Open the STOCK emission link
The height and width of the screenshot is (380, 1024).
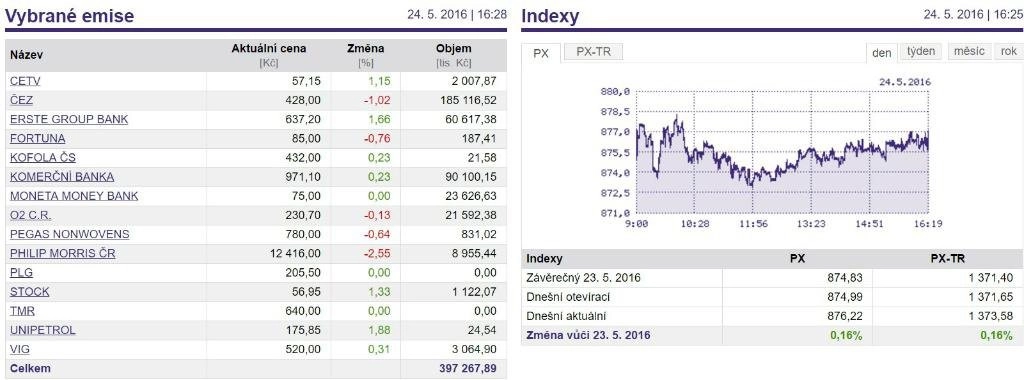pos(29,292)
